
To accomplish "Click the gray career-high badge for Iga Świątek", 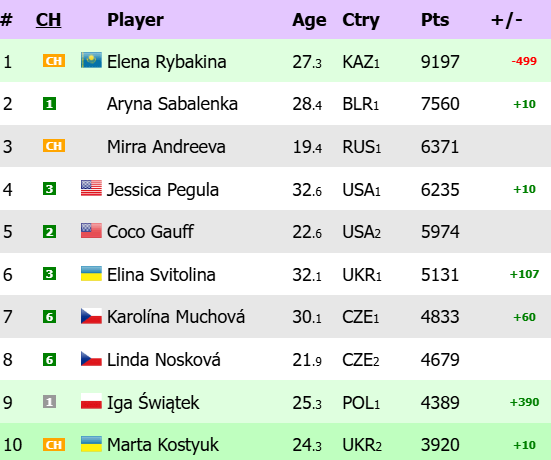I will [50, 401].
